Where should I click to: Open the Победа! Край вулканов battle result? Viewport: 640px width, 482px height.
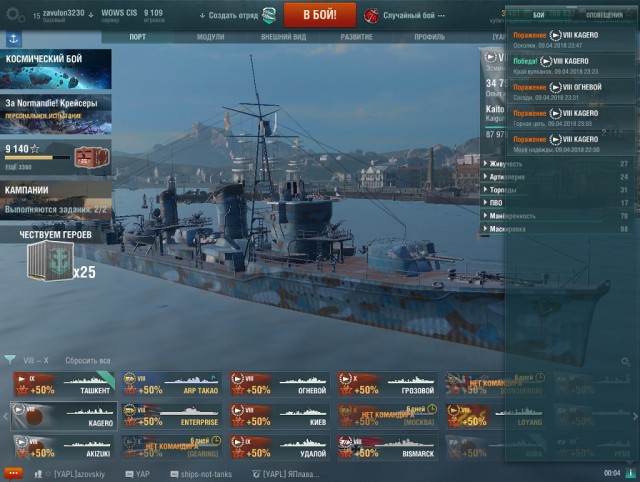coord(571,66)
